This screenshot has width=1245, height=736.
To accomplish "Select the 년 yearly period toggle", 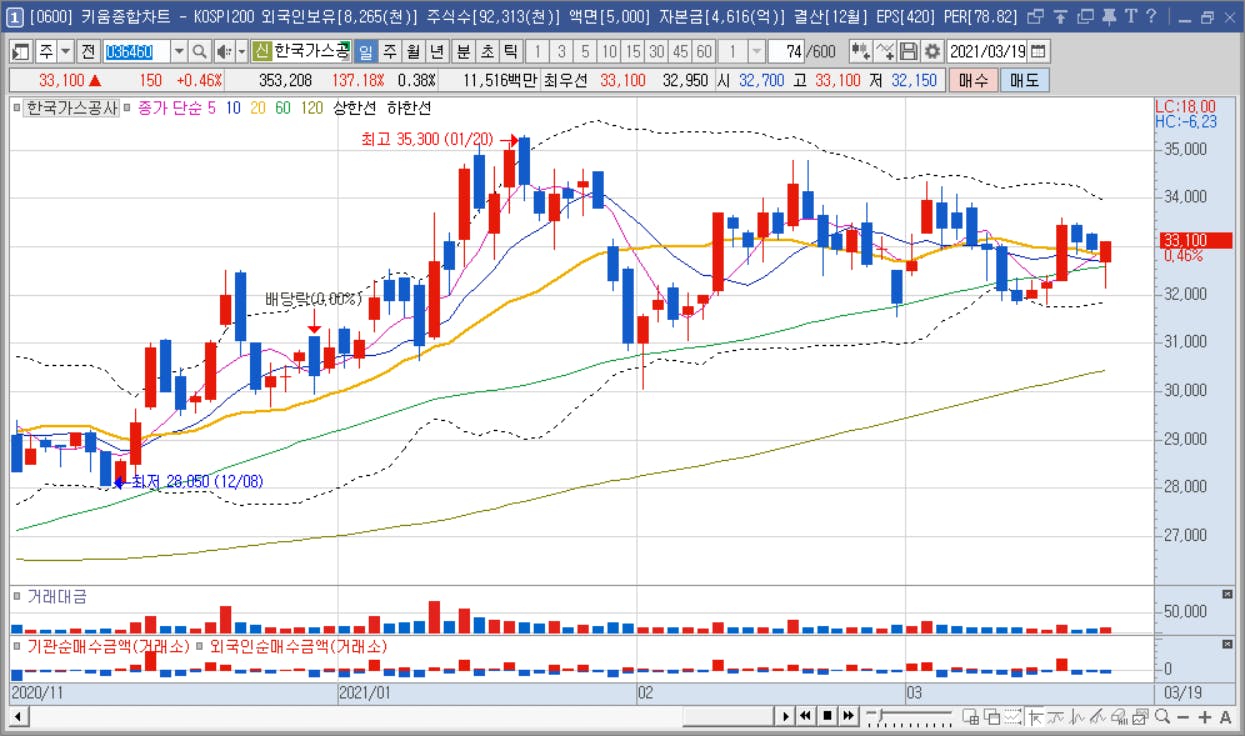I will [x=437, y=51].
